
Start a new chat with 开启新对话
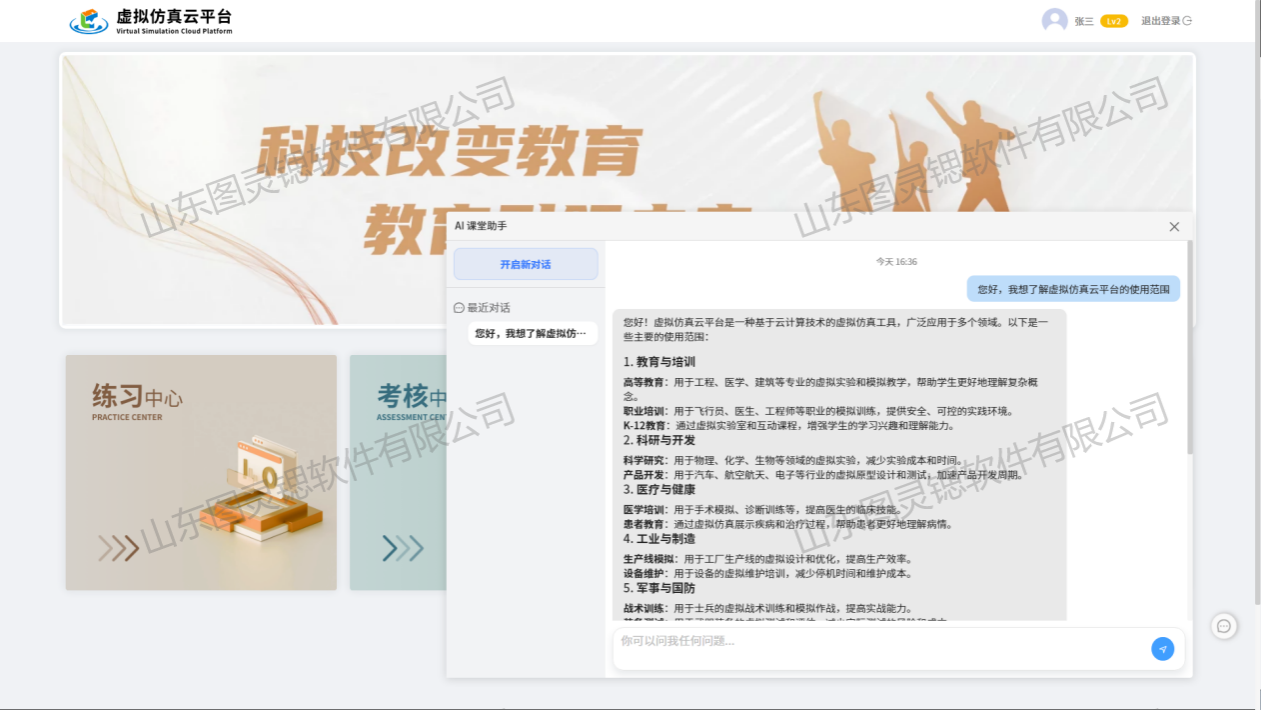pos(525,264)
